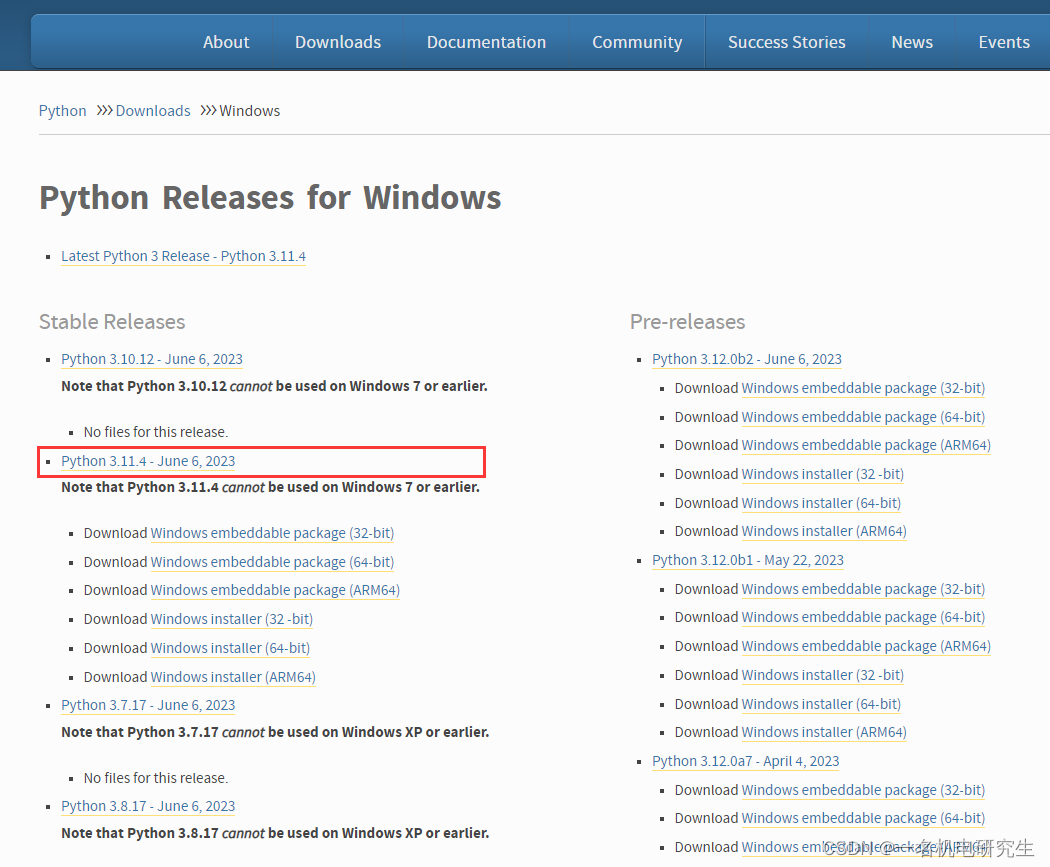Download 3.11.4 embeddable package (64-bit)
The height and width of the screenshot is (867, 1050).
tap(272, 562)
